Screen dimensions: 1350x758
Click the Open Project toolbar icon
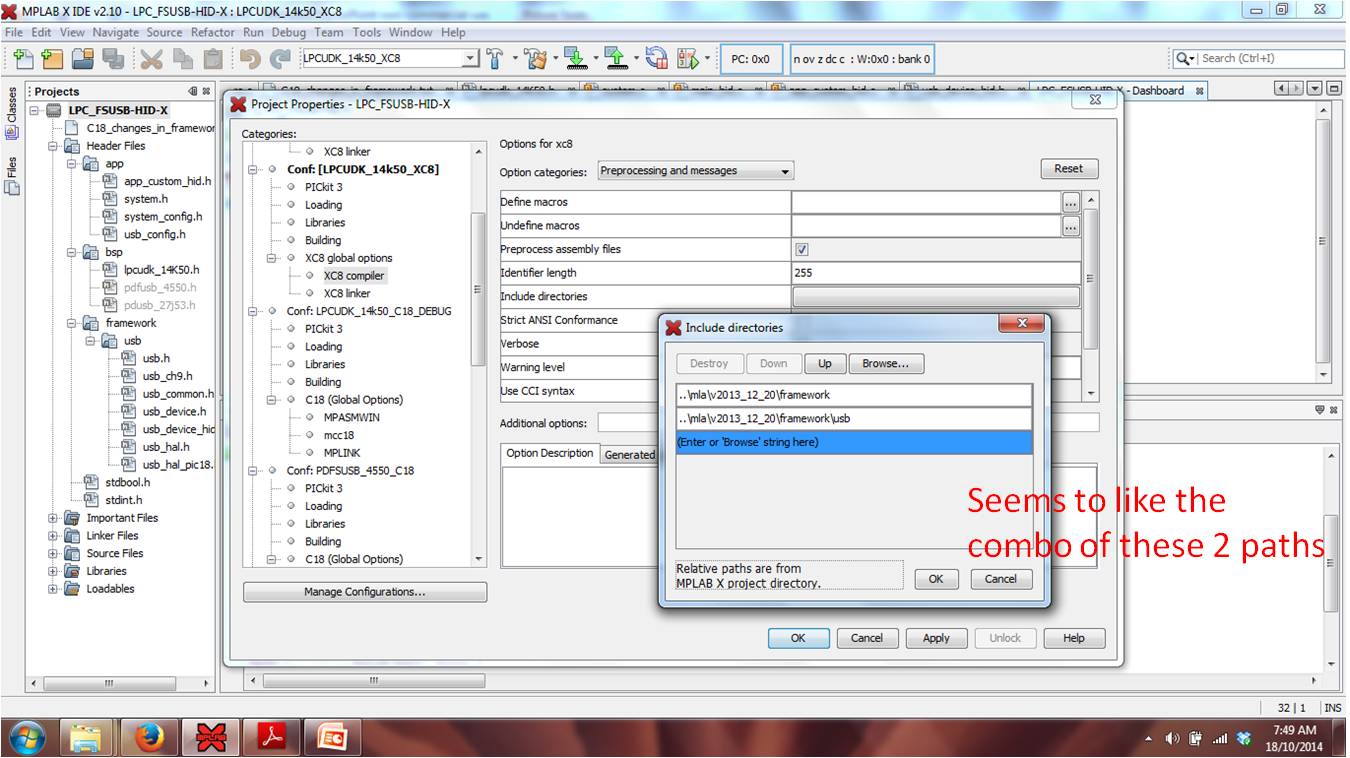(x=82, y=59)
